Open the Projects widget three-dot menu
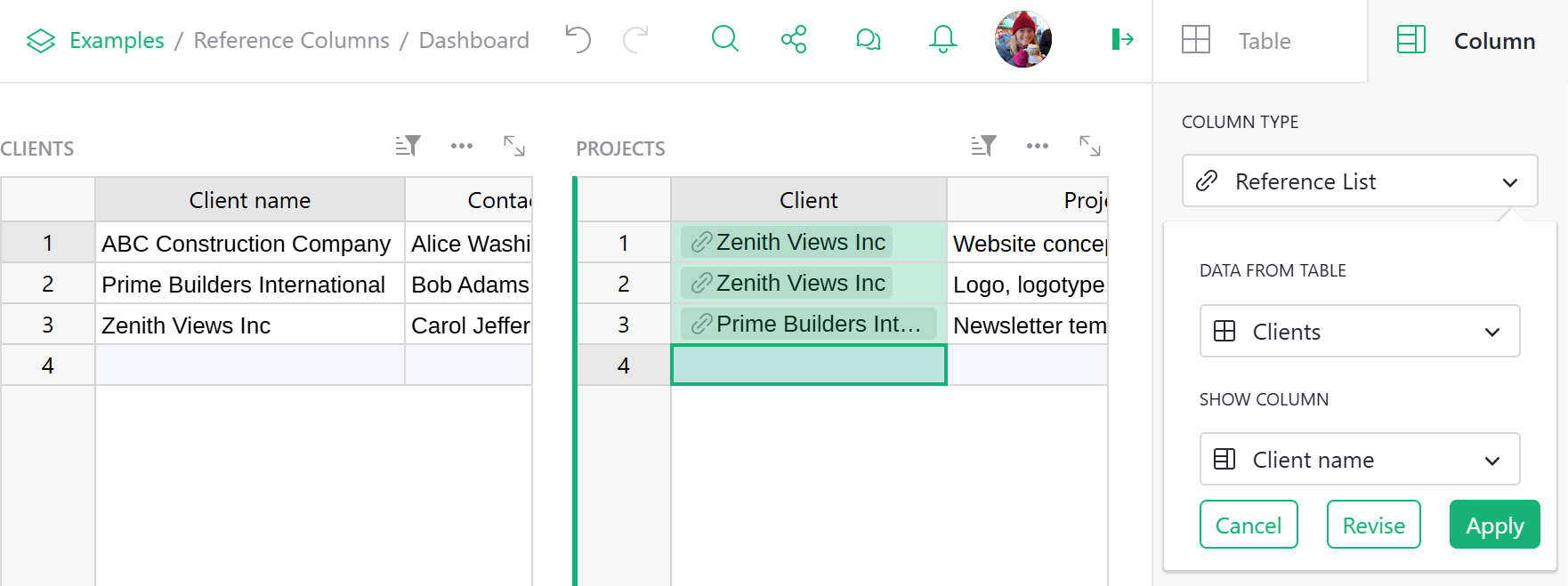This screenshot has height=586, width=1568. tap(1037, 146)
